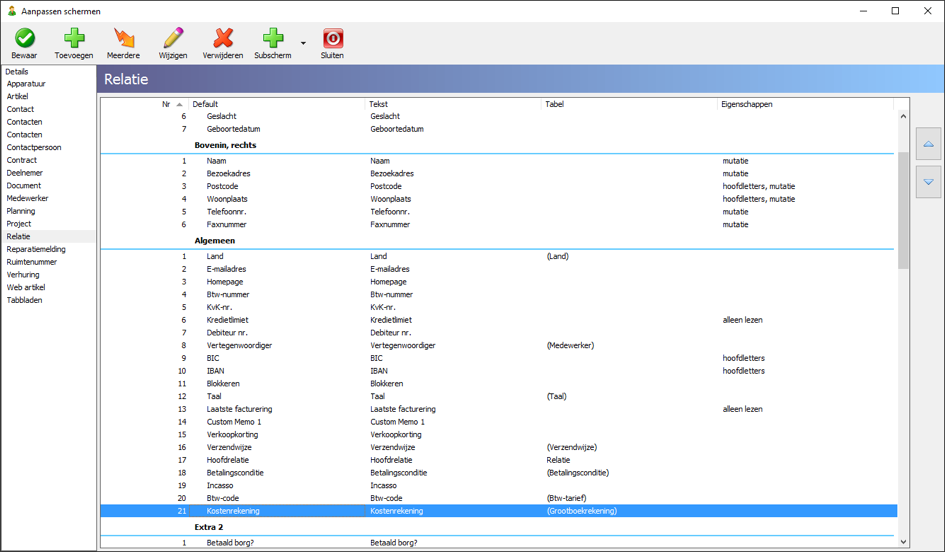Click the Eigenschappen column header
Image resolution: width=945 pixels, height=552 pixels.
pos(805,104)
